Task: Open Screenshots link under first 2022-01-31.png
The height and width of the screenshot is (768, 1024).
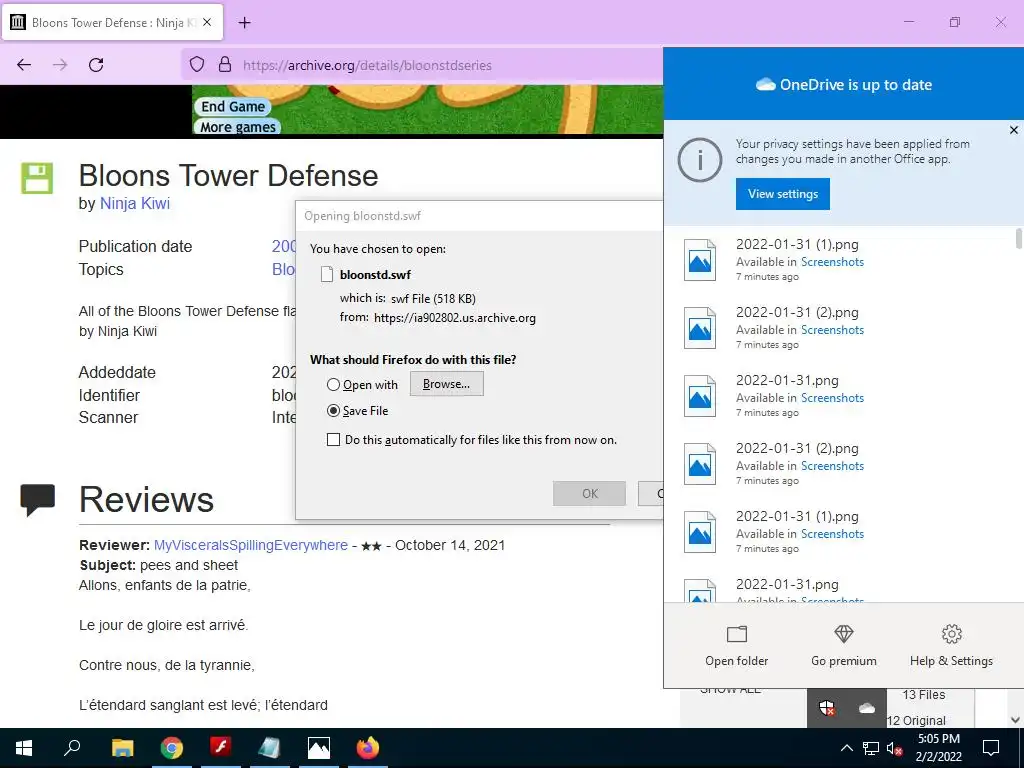Action: pos(832,398)
